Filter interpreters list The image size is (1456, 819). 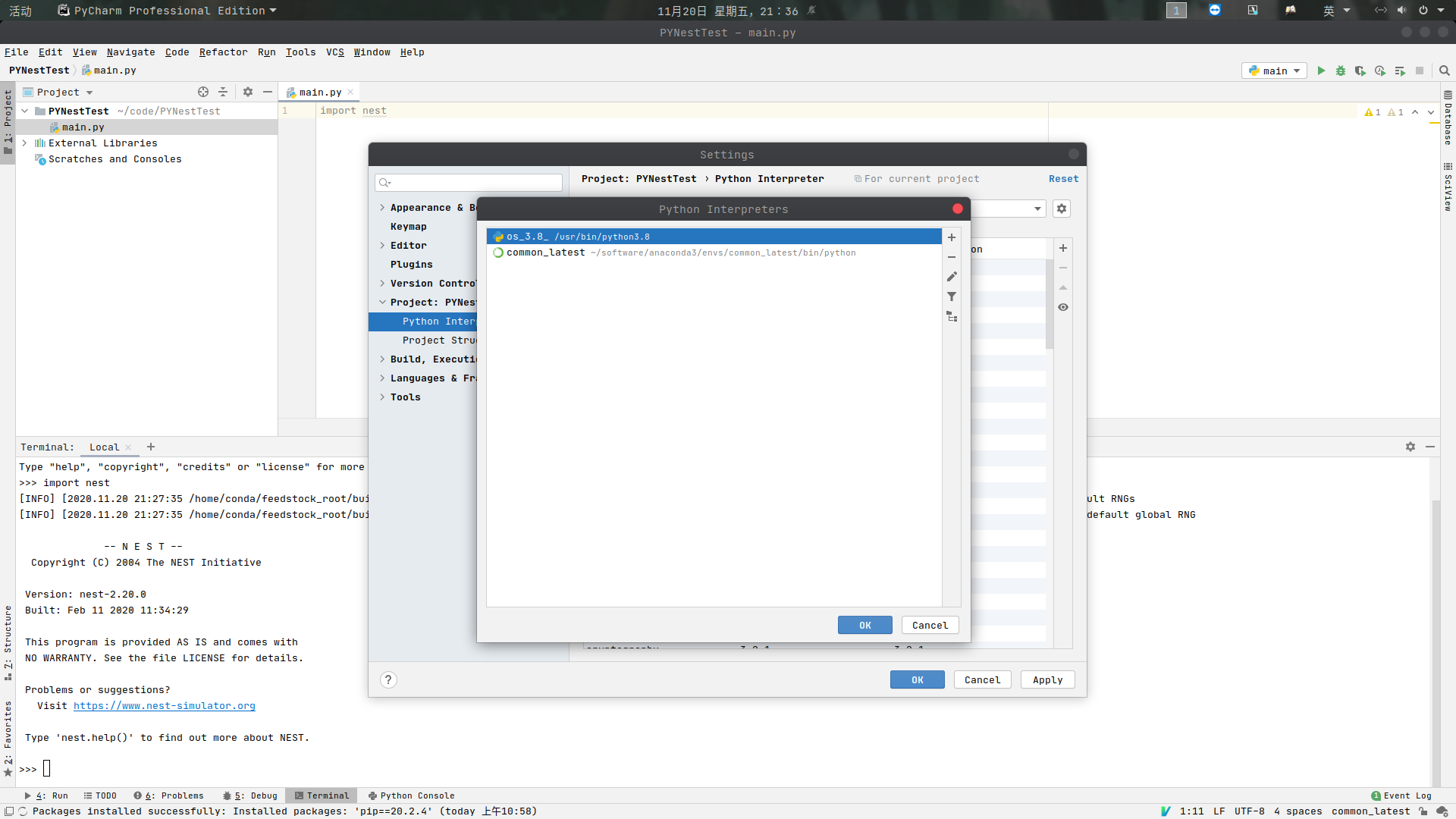[x=952, y=297]
